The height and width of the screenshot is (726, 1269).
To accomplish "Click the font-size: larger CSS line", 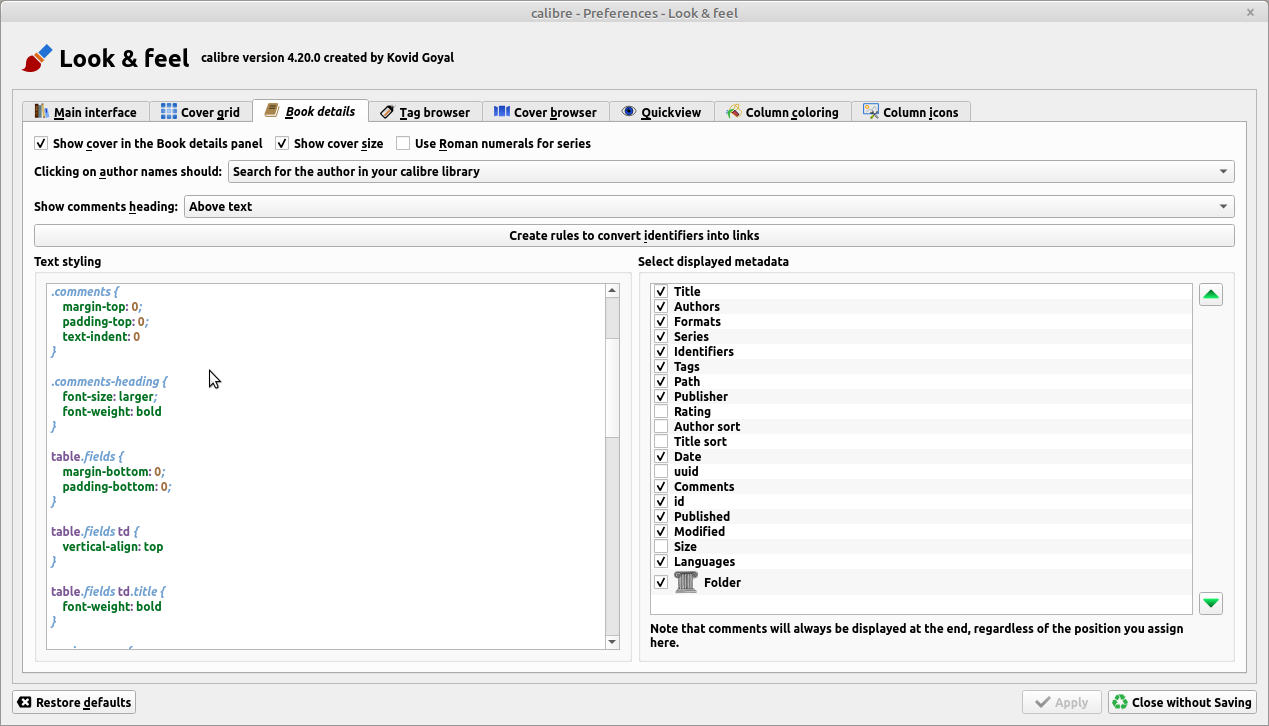I will pyautogui.click(x=110, y=397).
